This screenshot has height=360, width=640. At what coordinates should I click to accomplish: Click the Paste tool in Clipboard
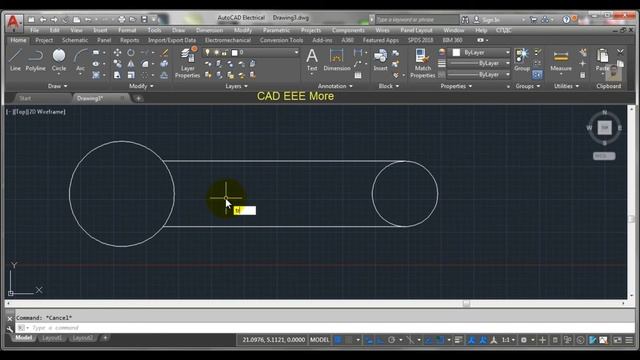[x=602, y=60]
